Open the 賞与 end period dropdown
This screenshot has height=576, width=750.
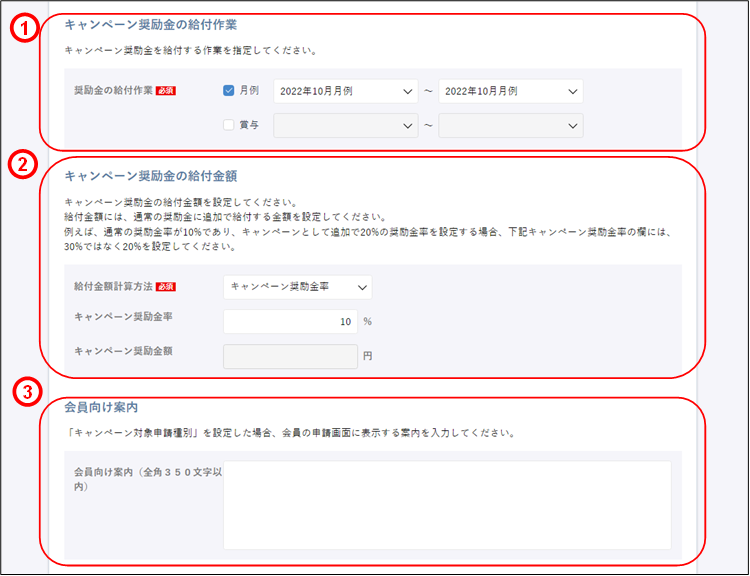(511, 125)
